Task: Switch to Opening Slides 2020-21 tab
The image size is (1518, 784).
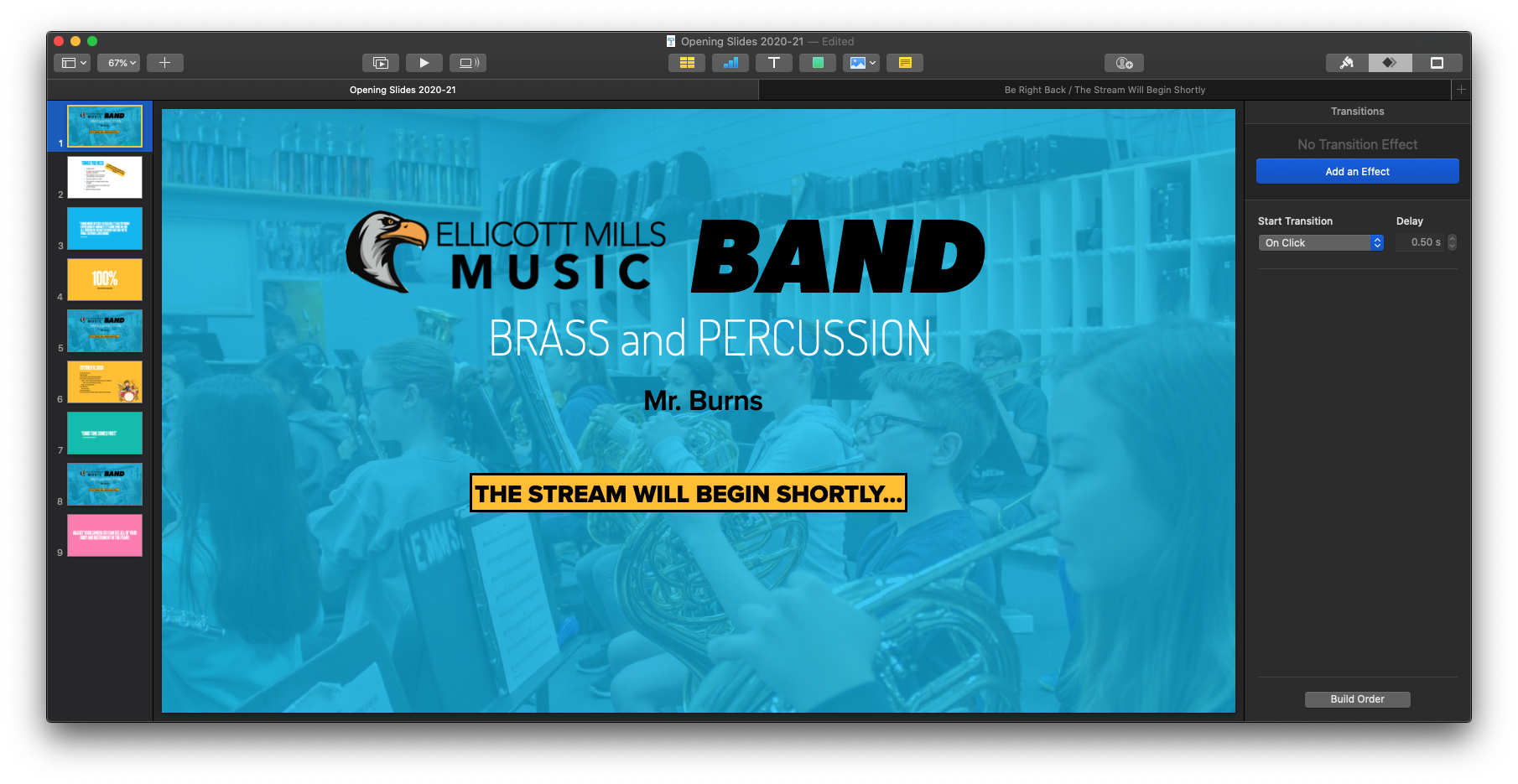Action: (x=403, y=90)
